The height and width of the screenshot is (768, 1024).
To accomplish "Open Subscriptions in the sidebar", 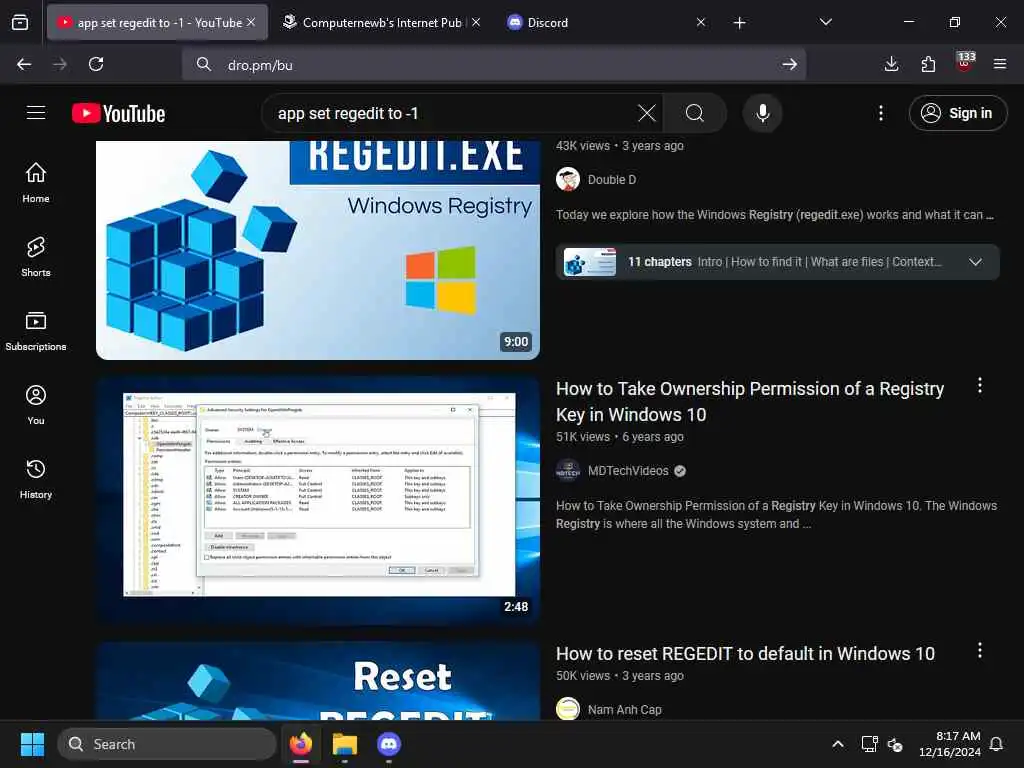I will point(36,331).
